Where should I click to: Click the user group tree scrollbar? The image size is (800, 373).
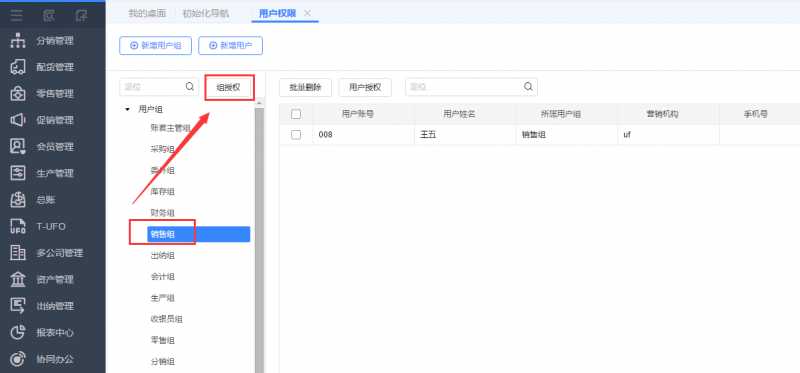(x=259, y=240)
